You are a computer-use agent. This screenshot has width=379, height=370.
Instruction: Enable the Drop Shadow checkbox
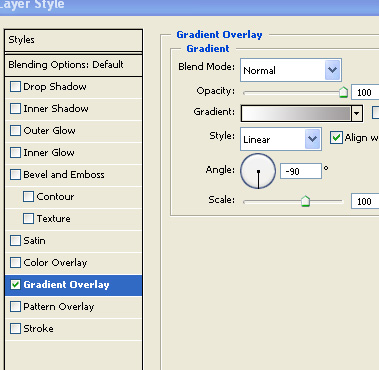point(15,87)
